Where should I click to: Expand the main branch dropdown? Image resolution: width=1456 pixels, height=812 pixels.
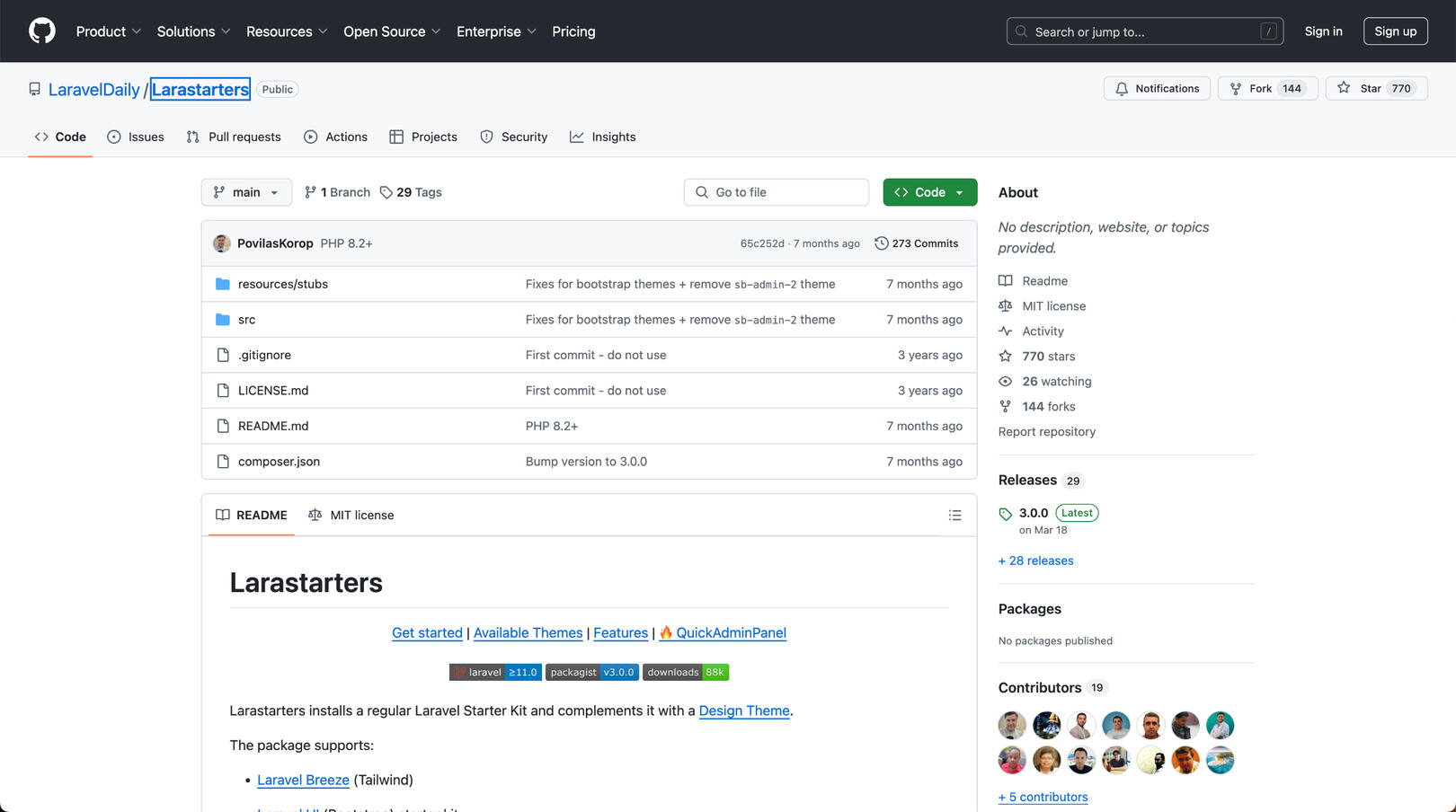[x=246, y=192]
